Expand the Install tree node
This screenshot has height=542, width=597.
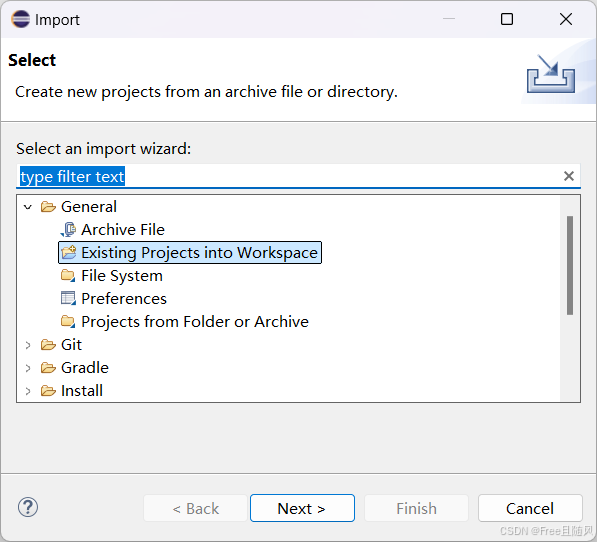(x=28, y=391)
